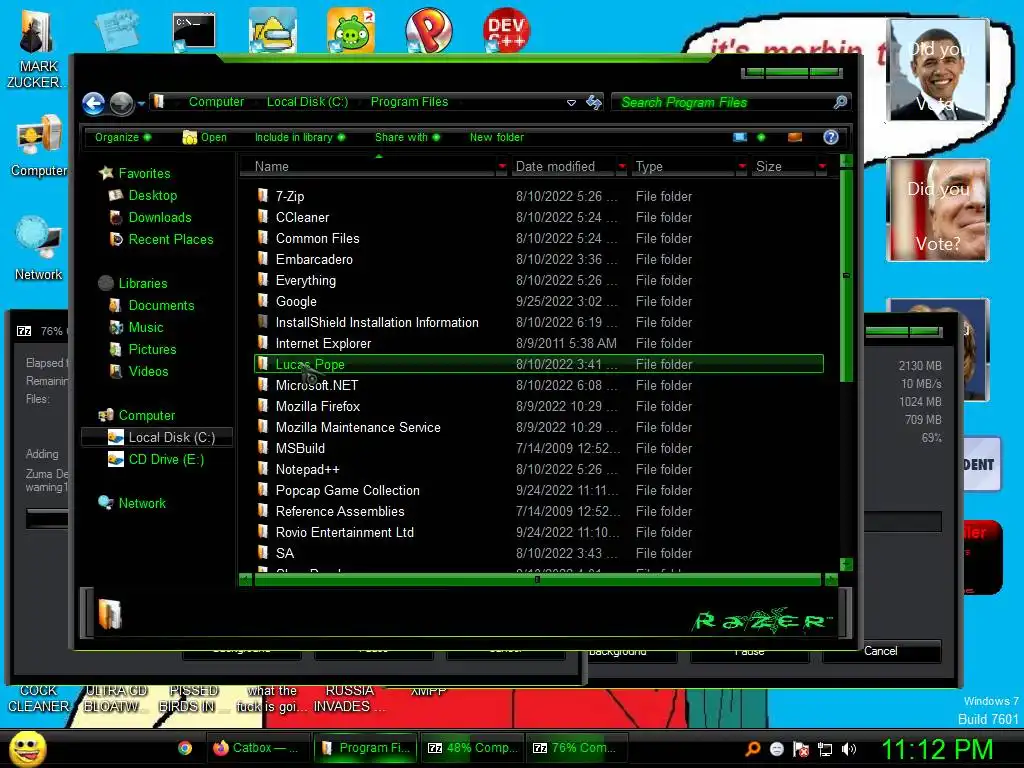Select the Google folder icon
Viewport: 1024px width, 768px height.
point(263,300)
